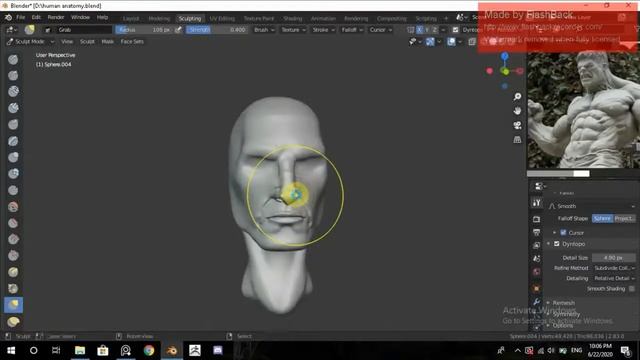Switch perspective/orthographic with grid icon
The height and width of the screenshot is (360, 640).
click(x=517, y=140)
